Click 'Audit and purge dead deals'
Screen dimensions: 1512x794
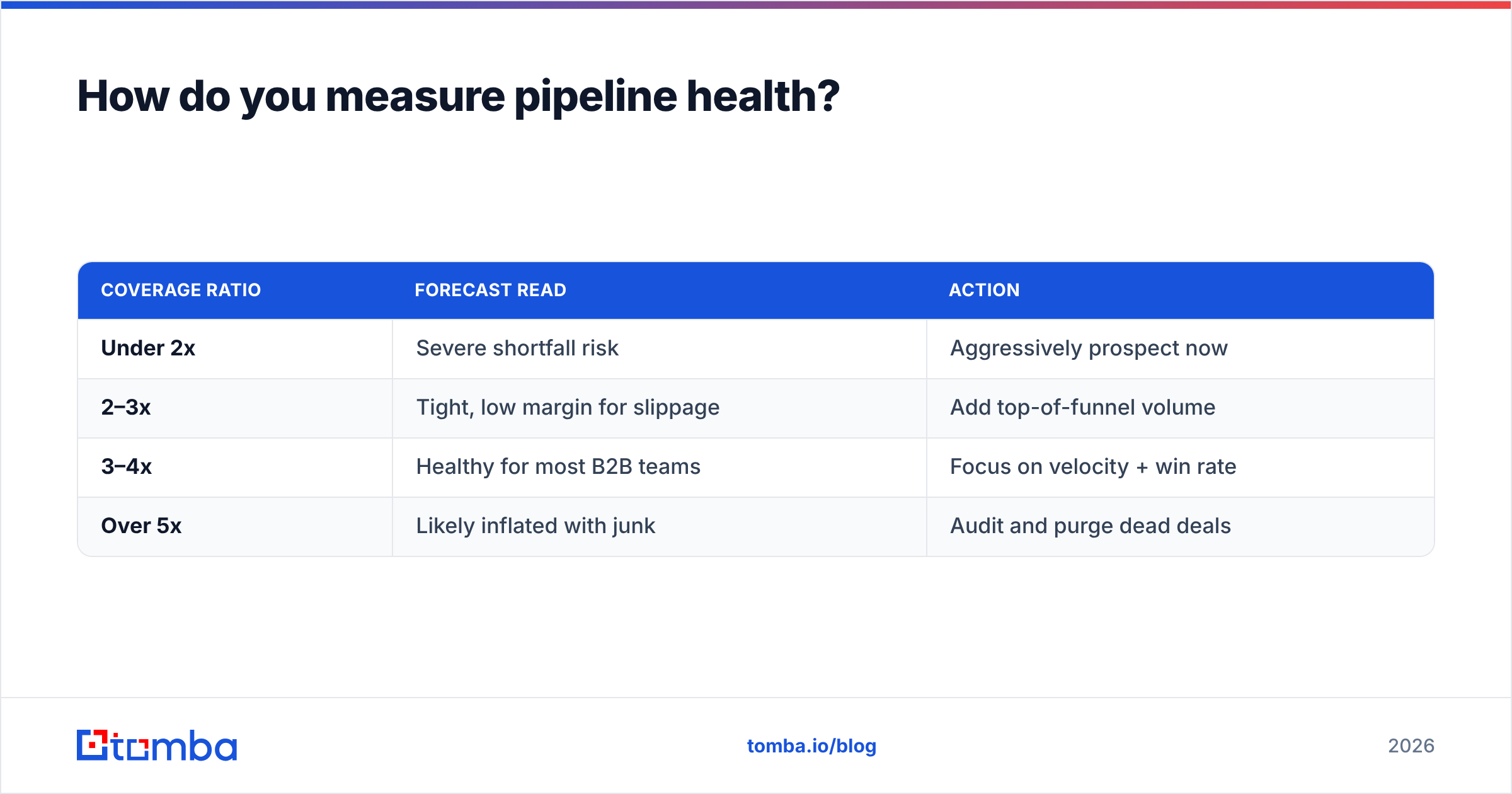(x=1091, y=526)
